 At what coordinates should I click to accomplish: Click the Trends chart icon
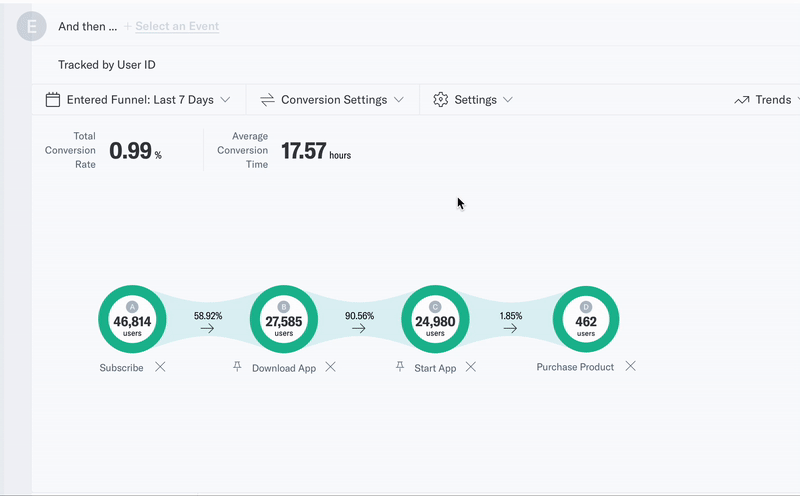[x=742, y=100]
